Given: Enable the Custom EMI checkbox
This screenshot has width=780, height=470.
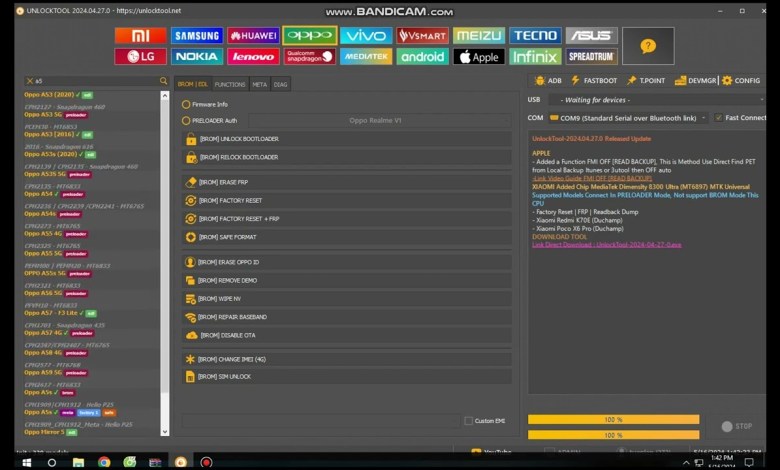Looking at the screenshot, I should tap(469, 420).
